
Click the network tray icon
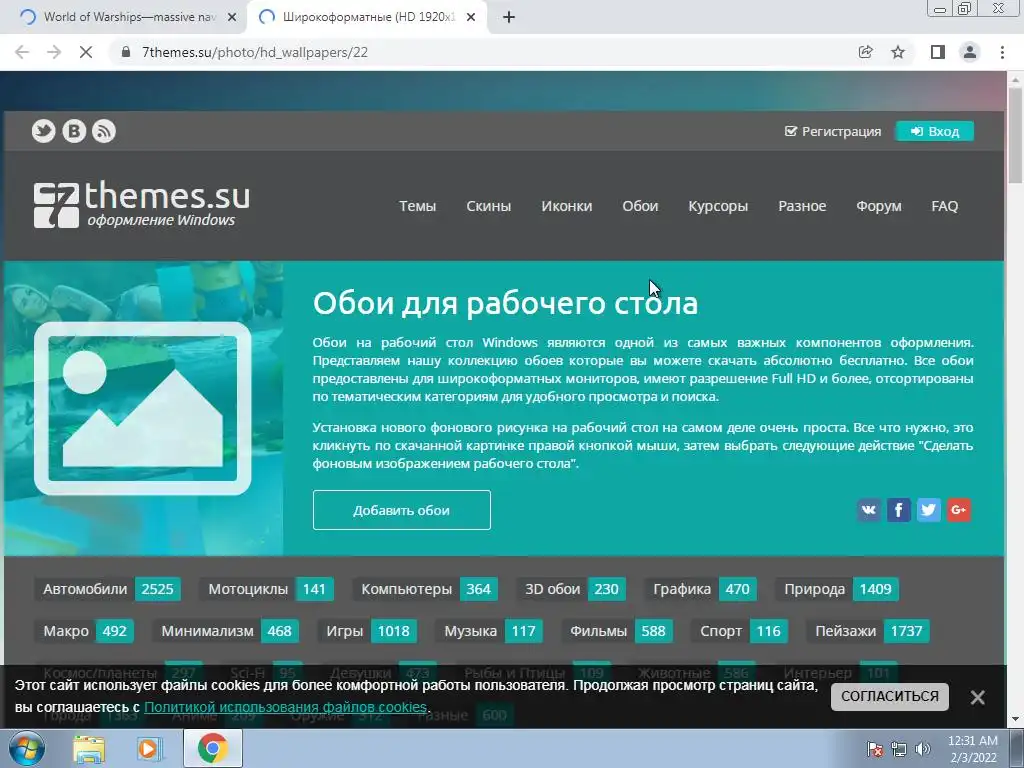click(x=899, y=749)
